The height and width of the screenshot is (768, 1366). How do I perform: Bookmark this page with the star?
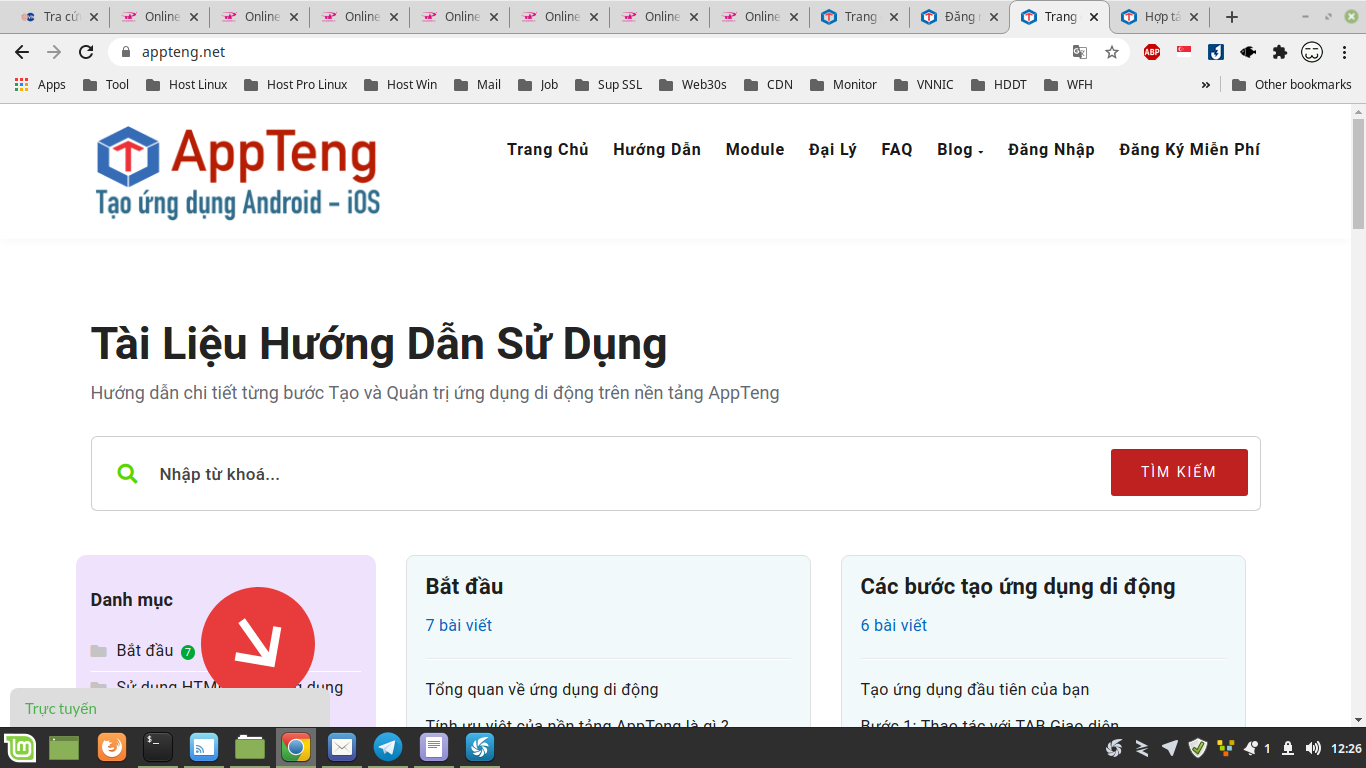click(1112, 52)
